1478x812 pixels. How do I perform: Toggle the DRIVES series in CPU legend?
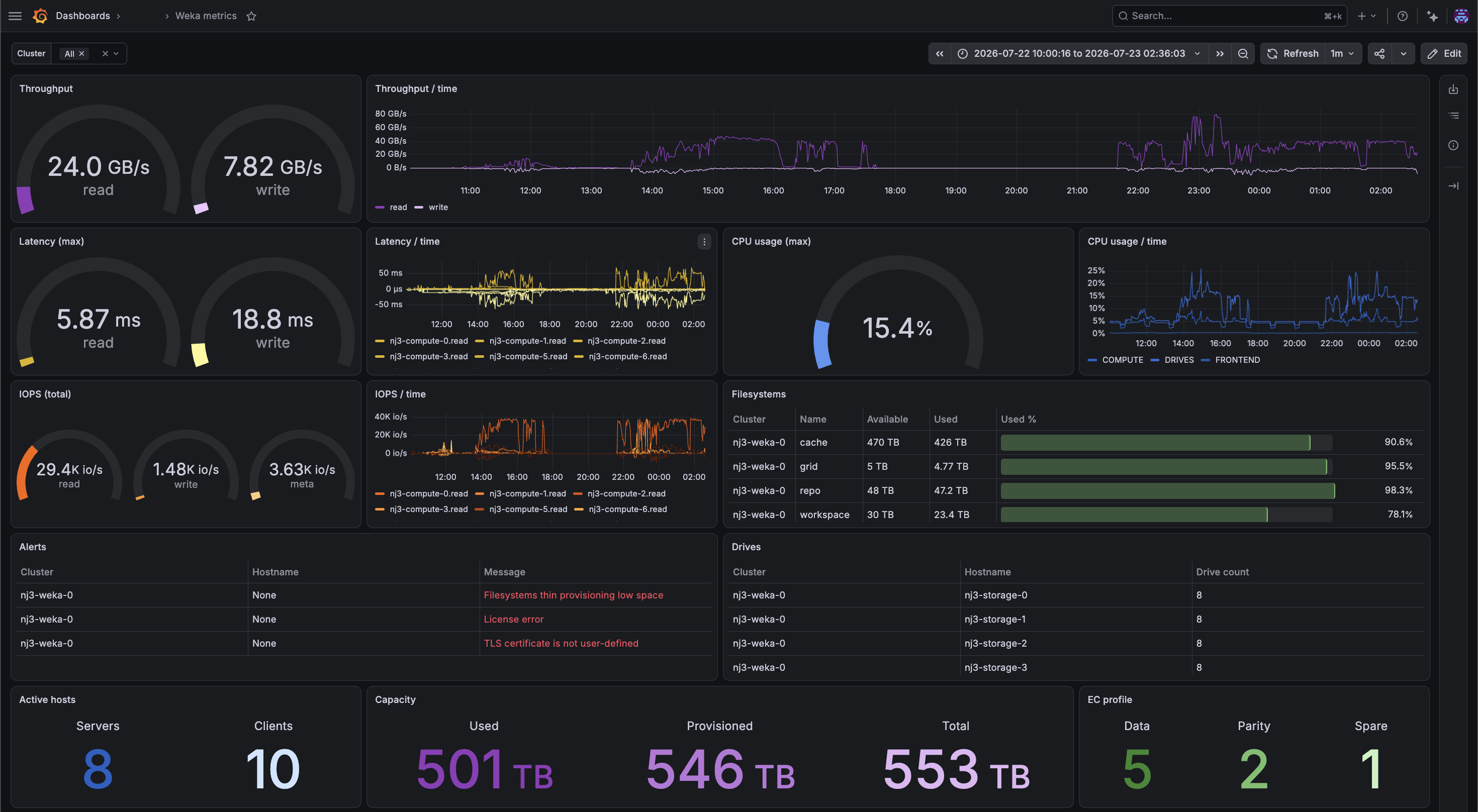(1172, 360)
